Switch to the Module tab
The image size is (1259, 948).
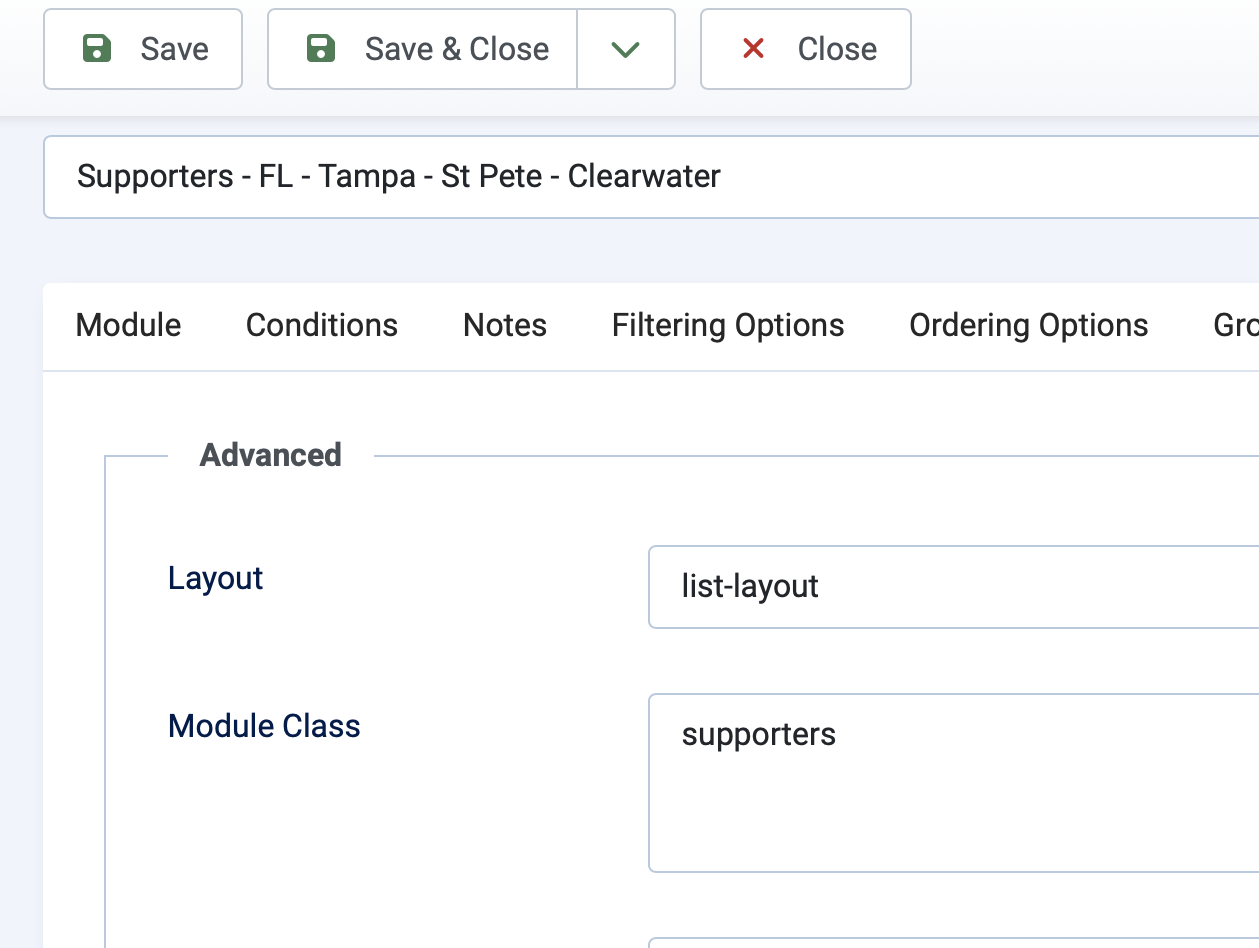tap(128, 325)
